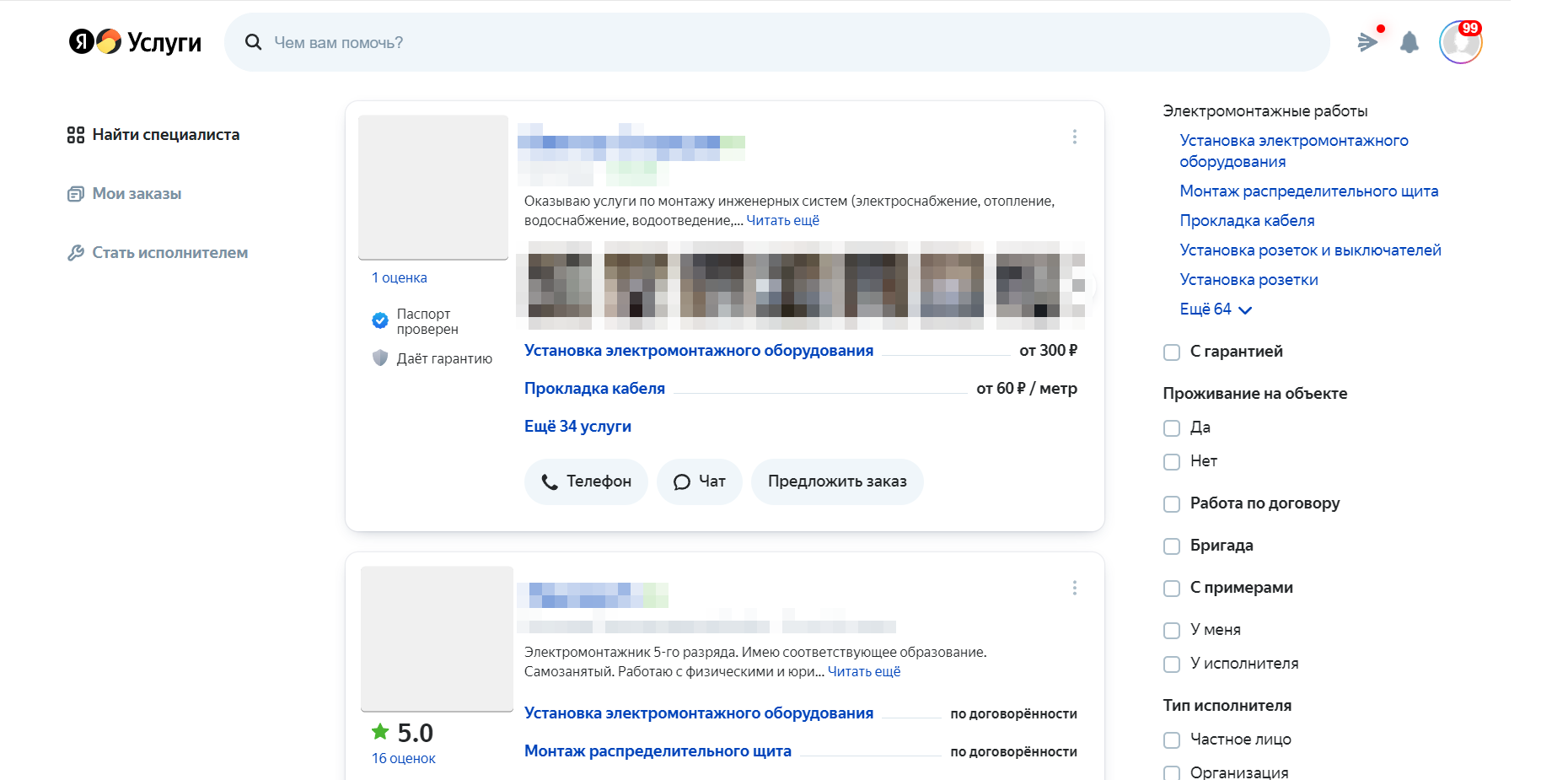1568x780 pixels.
Task: Open 'Ещё 34 услуги' for first specialist
Action: [x=577, y=426]
